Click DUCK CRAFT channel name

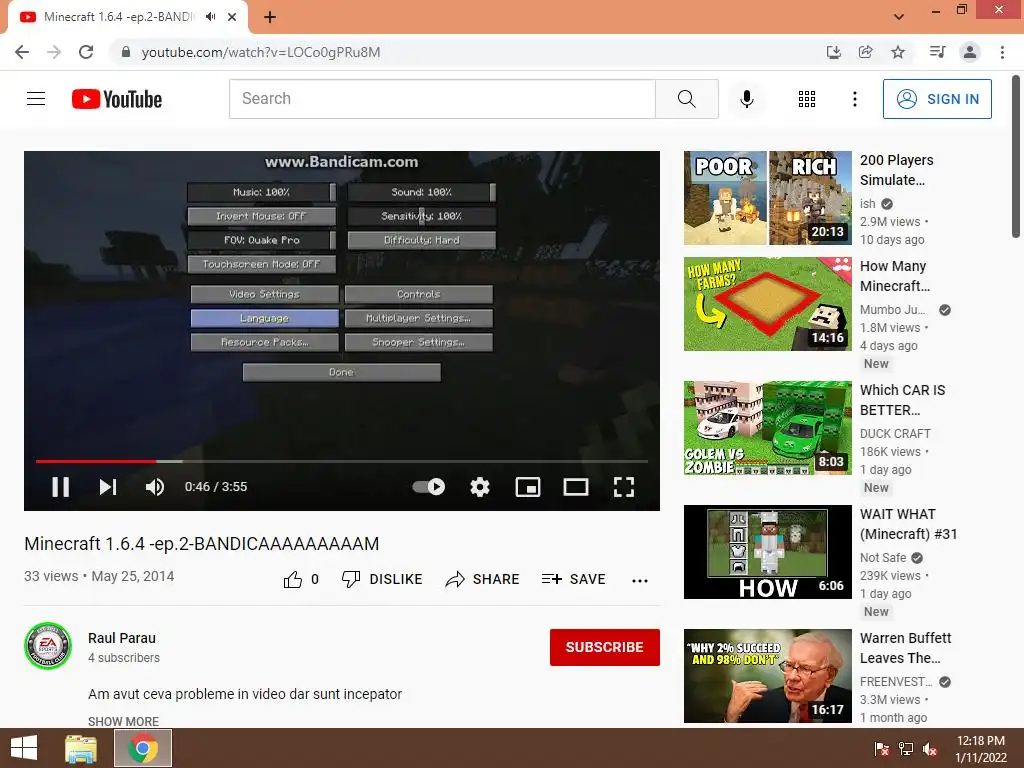click(x=895, y=434)
